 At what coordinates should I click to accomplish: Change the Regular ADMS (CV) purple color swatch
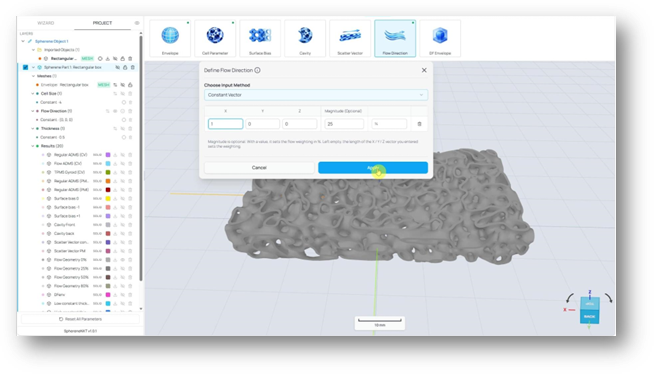[108, 155]
